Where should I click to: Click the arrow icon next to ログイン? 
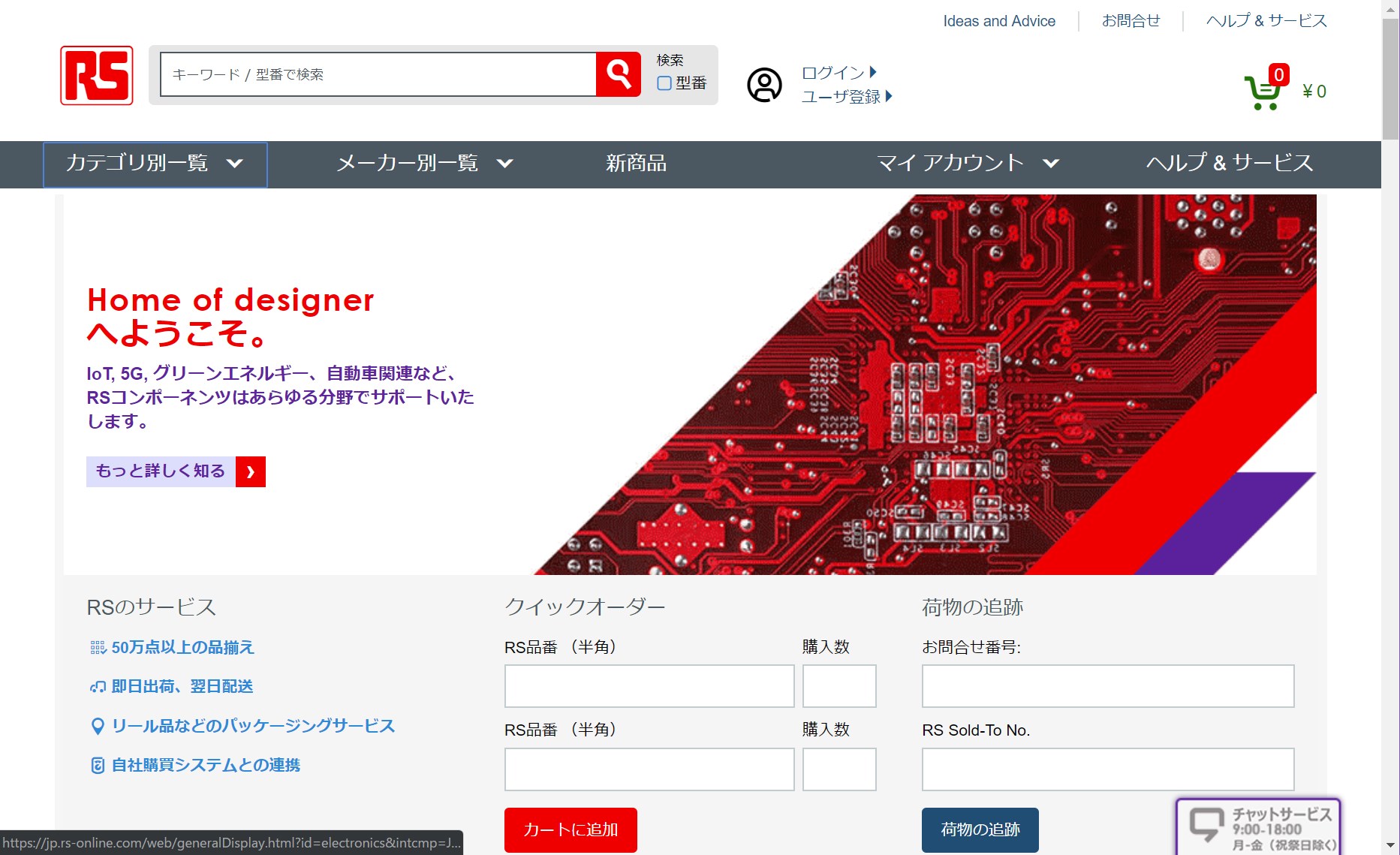pyautogui.click(x=873, y=72)
